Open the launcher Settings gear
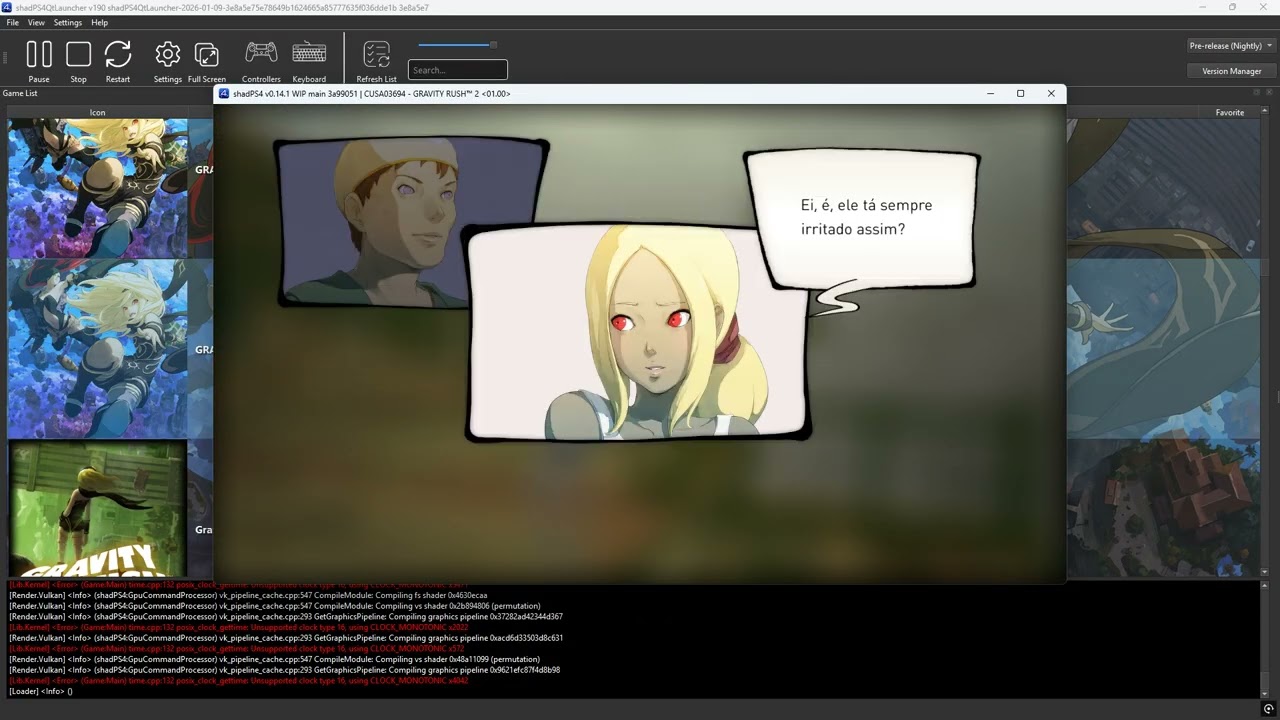Image resolution: width=1280 pixels, height=720 pixels. [168, 54]
